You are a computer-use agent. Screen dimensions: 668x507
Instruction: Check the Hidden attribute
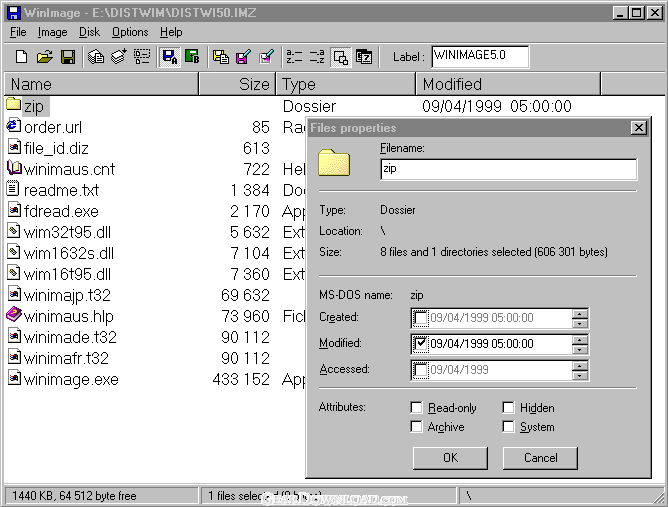508,408
